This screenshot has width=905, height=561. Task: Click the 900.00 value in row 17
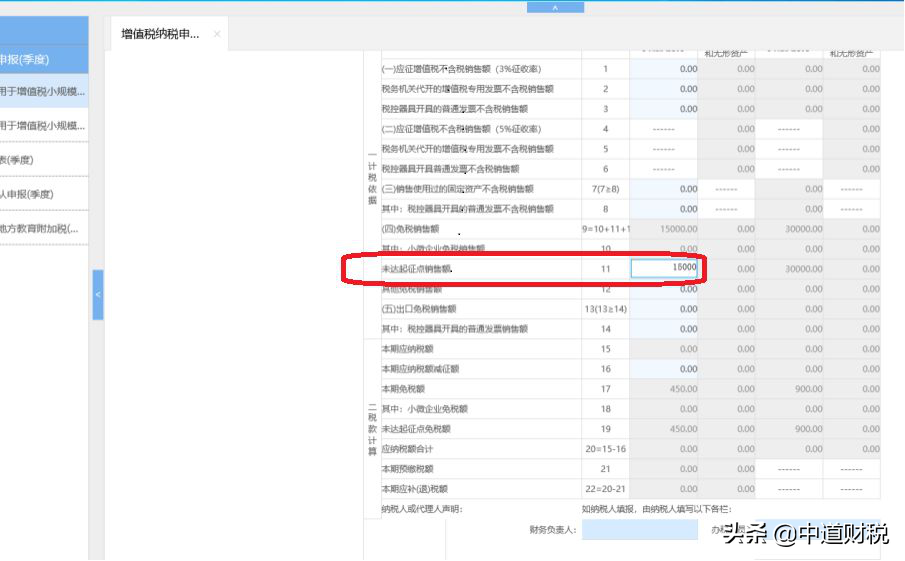[x=809, y=389]
